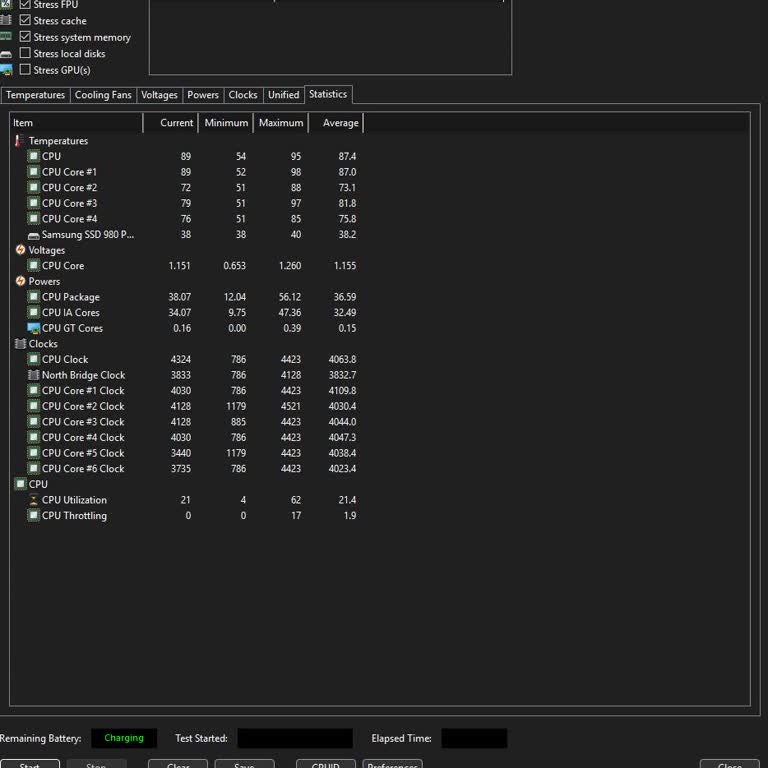Image resolution: width=768 pixels, height=768 pixels.
Task: Open the Cooling Fans tab
Action: coord(103,95)
